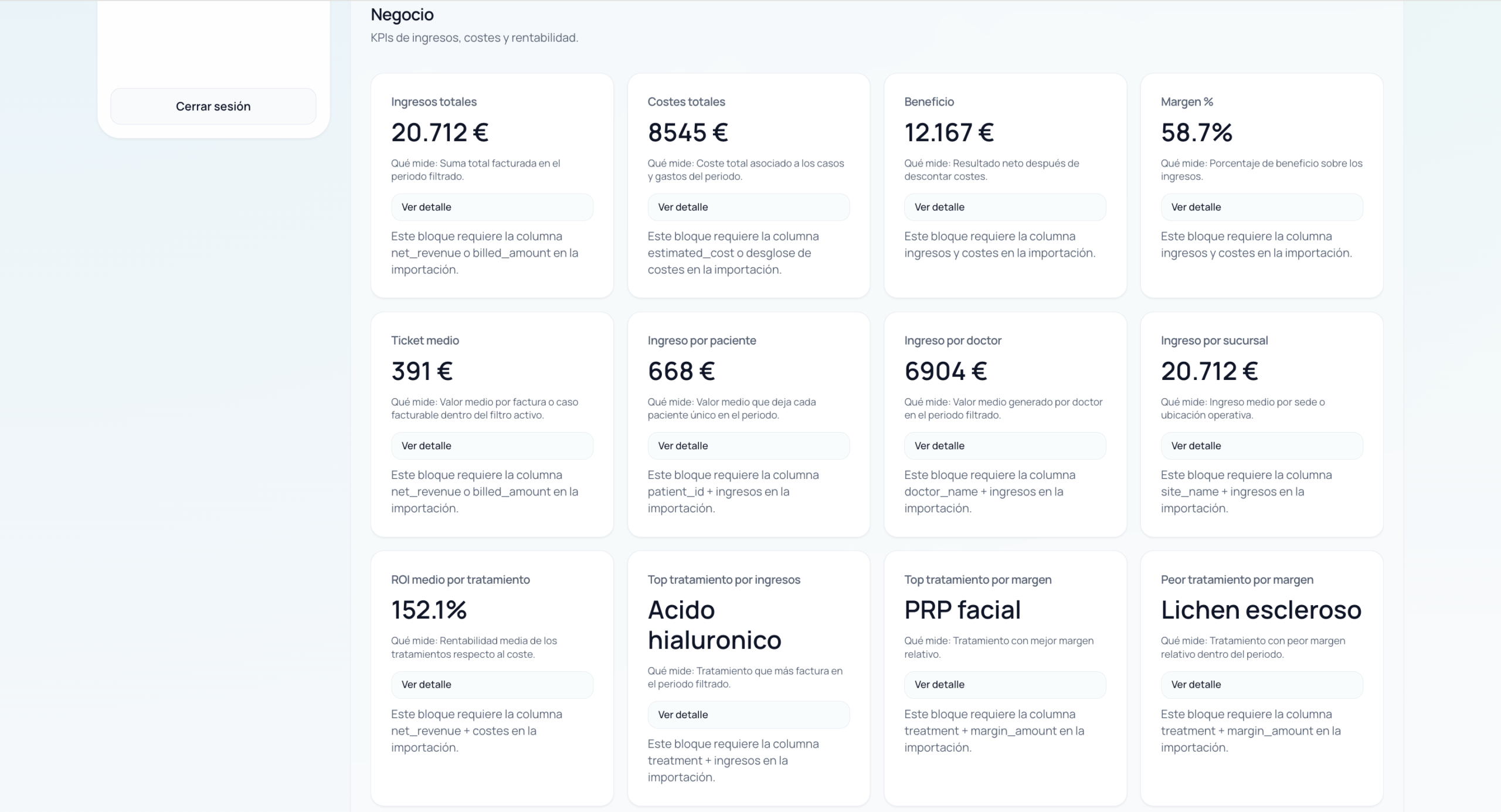Open Ver detalle under Costes totales
Viewport: 1501px width, 812px height.
748,207
